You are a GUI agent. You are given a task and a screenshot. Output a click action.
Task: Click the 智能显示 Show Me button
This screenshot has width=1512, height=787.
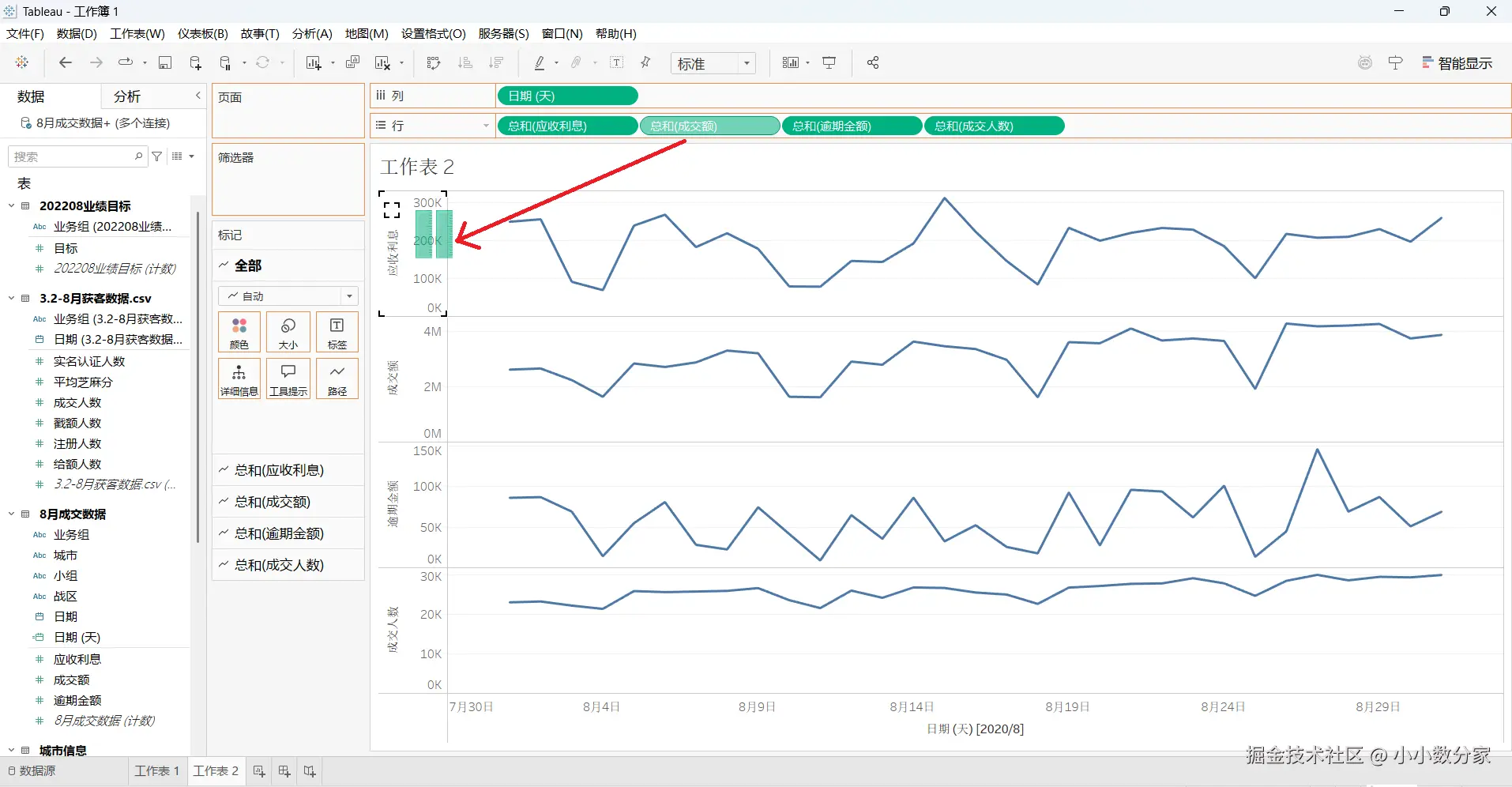[1457, 63]
